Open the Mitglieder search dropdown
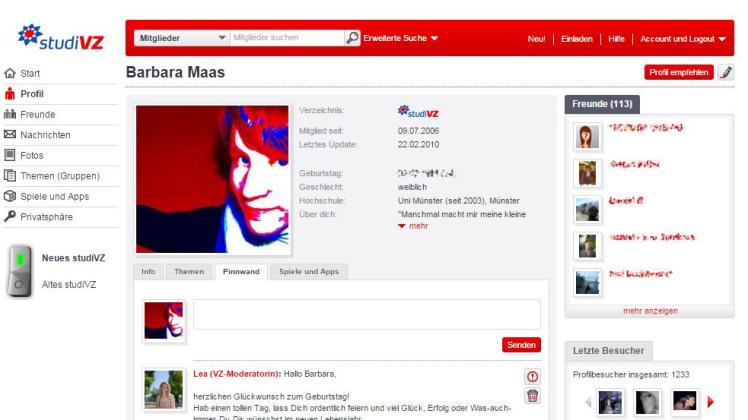The height and width of the screenshot is (420, 748). click(x=181, y=38)
